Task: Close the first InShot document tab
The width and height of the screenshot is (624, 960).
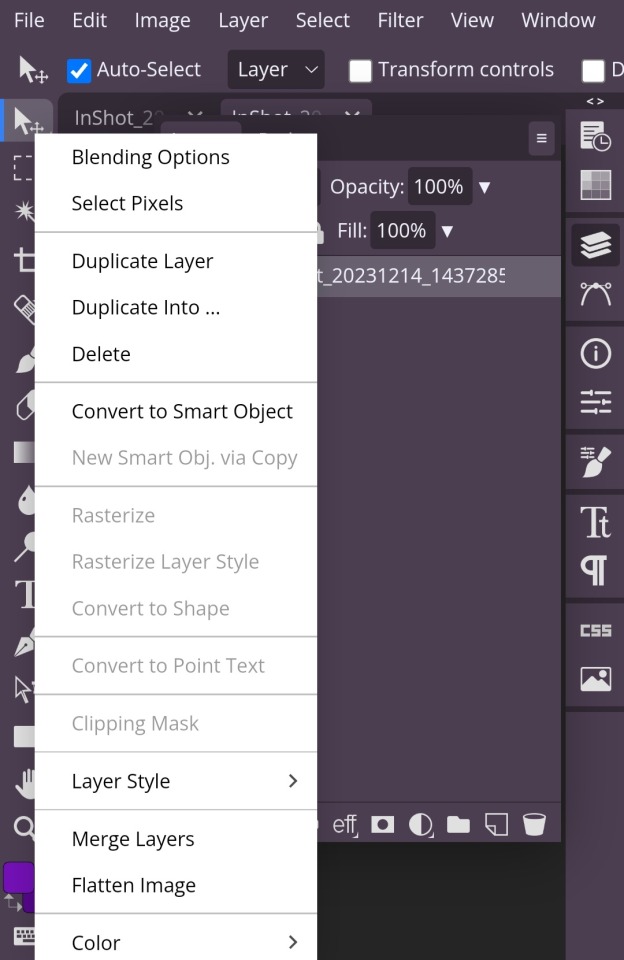Action: click(195, 116)
